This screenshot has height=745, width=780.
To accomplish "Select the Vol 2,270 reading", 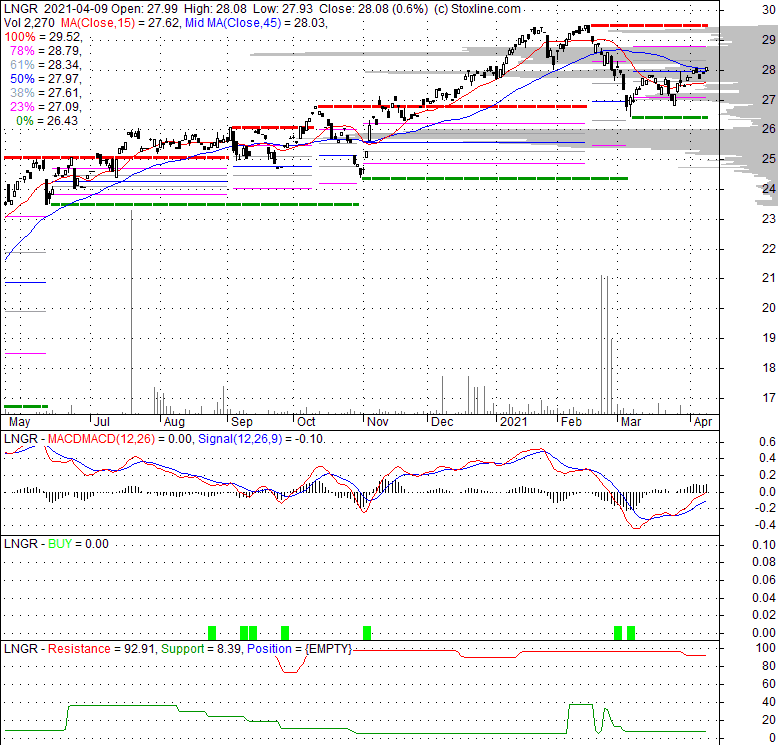I will click(29, 23).
